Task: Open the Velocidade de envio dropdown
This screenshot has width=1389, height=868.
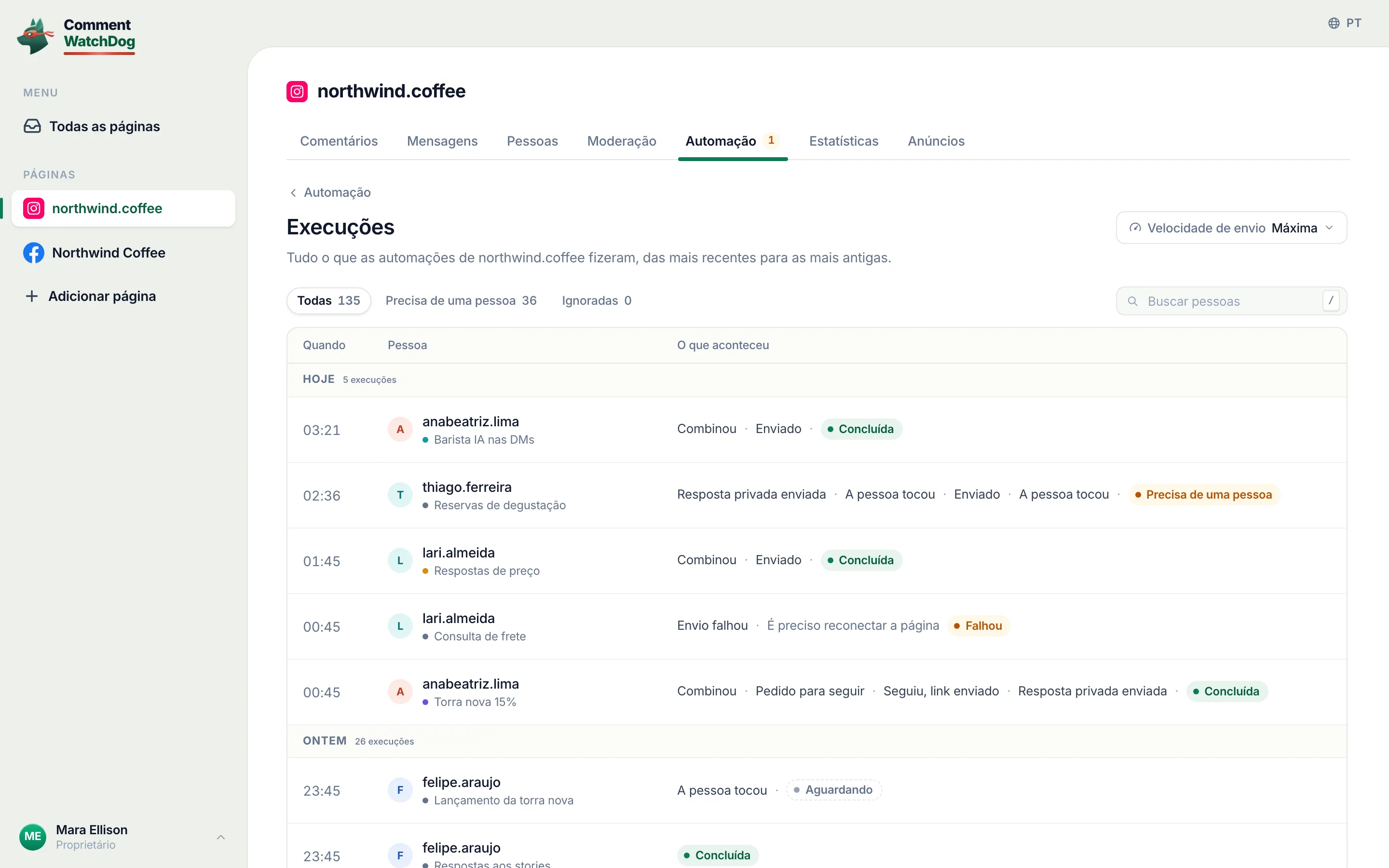Action: click(x=1231, y=228)
